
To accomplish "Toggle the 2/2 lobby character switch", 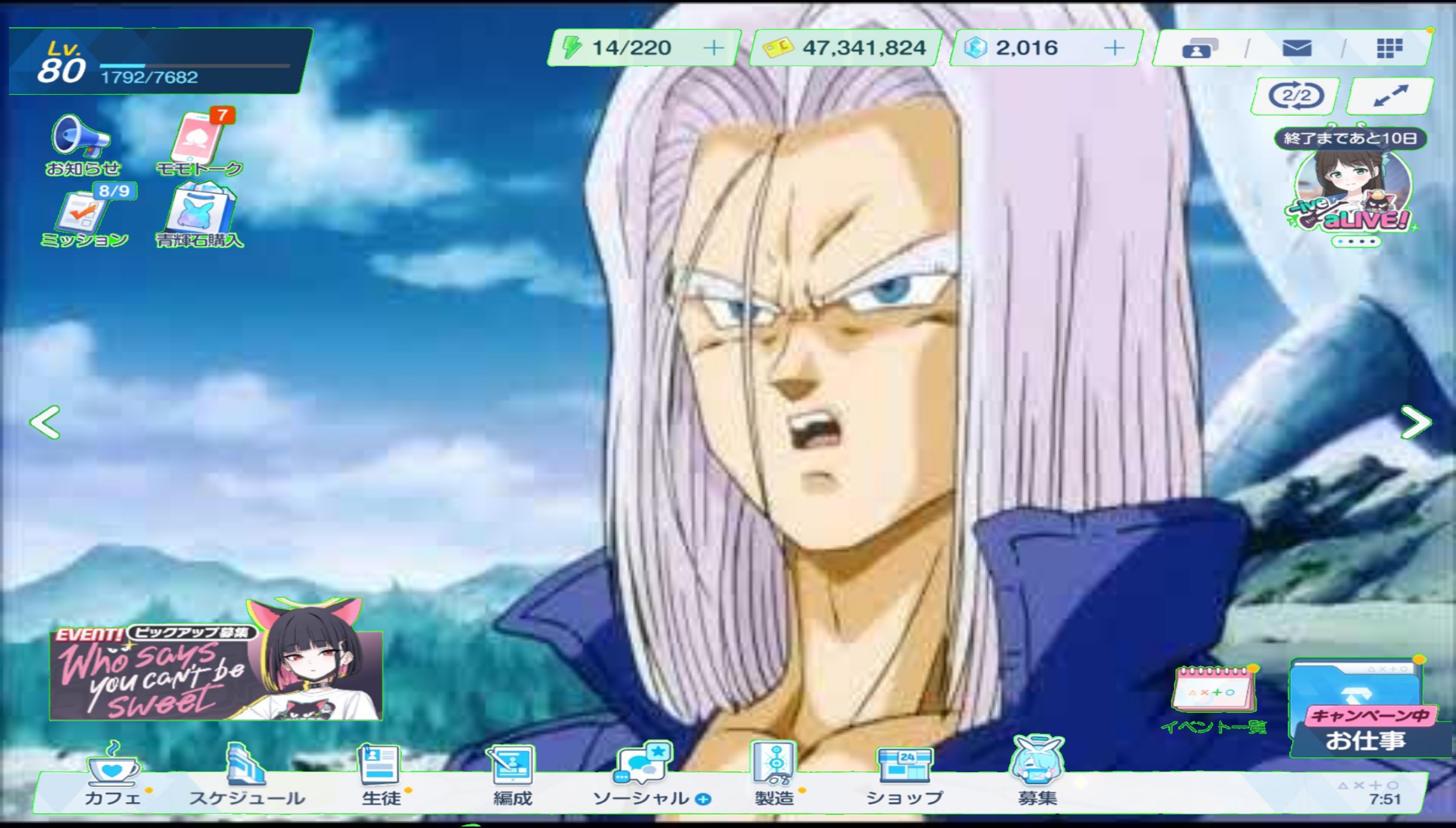I will pyautogui.click(x=1296, y=97).
